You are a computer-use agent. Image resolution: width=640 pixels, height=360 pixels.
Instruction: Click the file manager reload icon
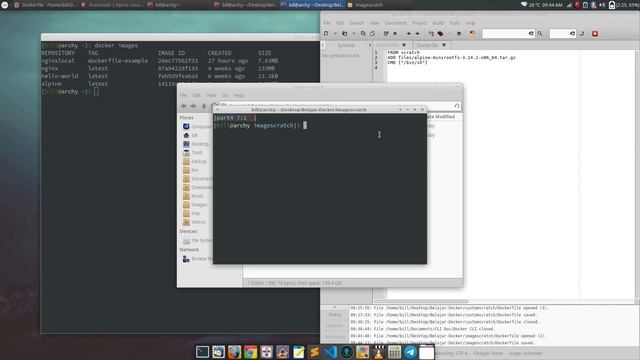[457, 106]
